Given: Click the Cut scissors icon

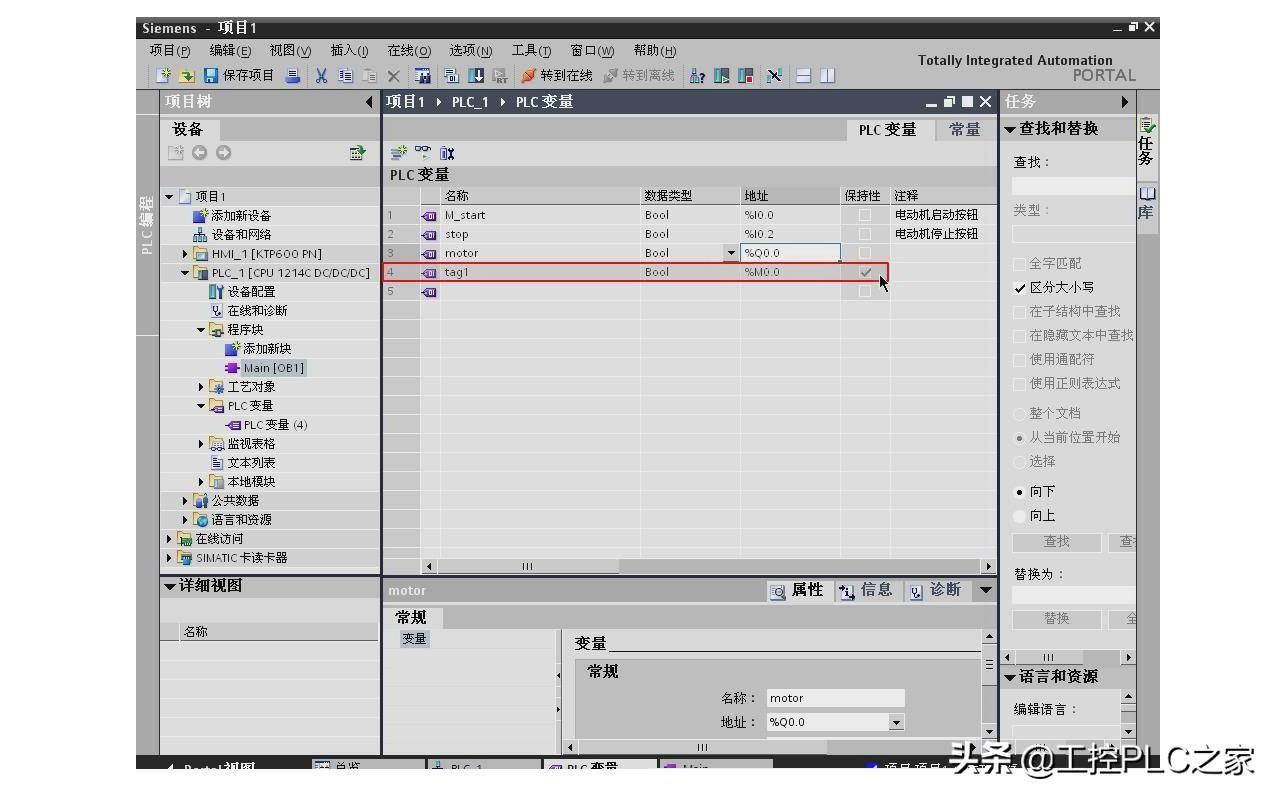Looking at the screenshot, I should click(321, 76).
